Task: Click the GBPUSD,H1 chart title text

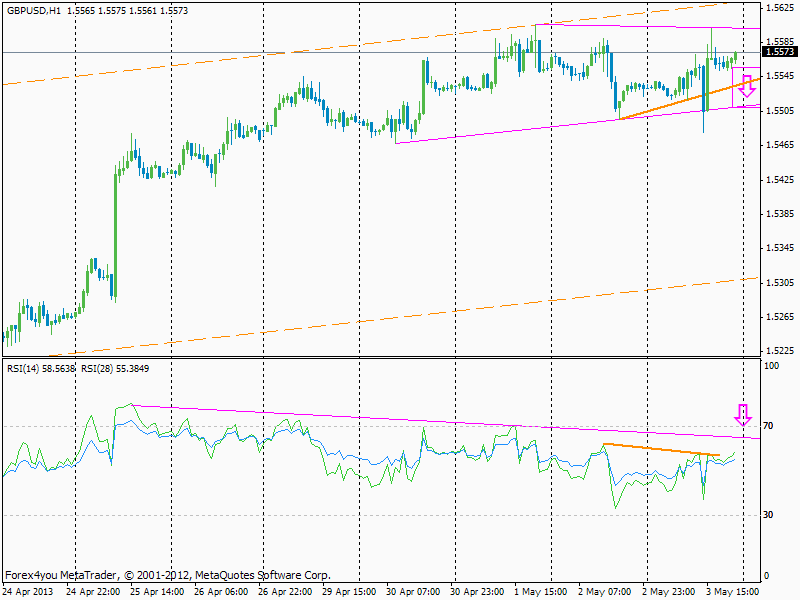Action: (x=34, y=11)
